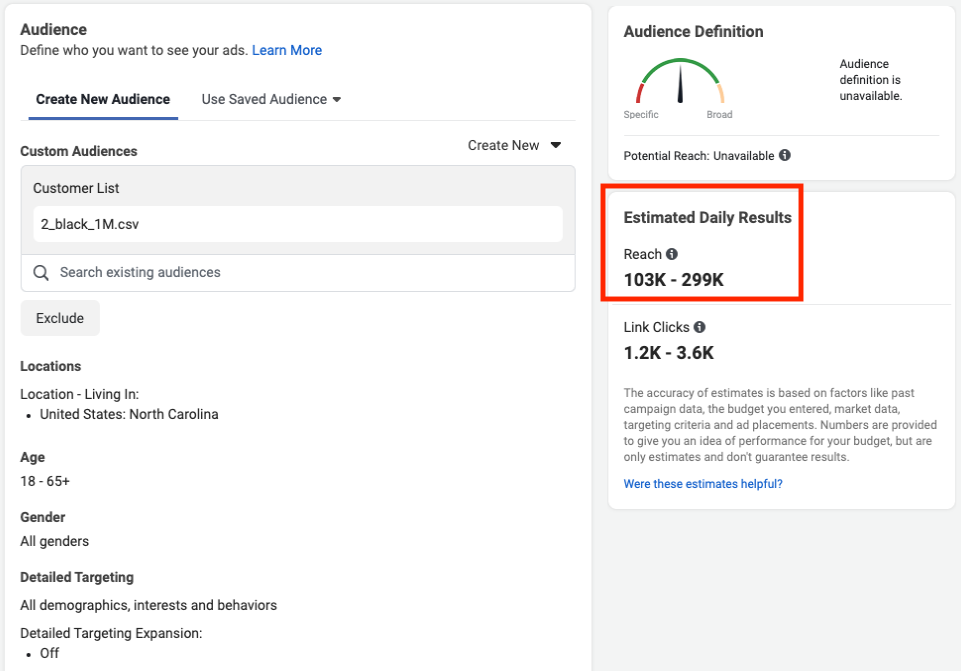Click the 1.2K - 3.6K link clicks estimate

(668, 353)
